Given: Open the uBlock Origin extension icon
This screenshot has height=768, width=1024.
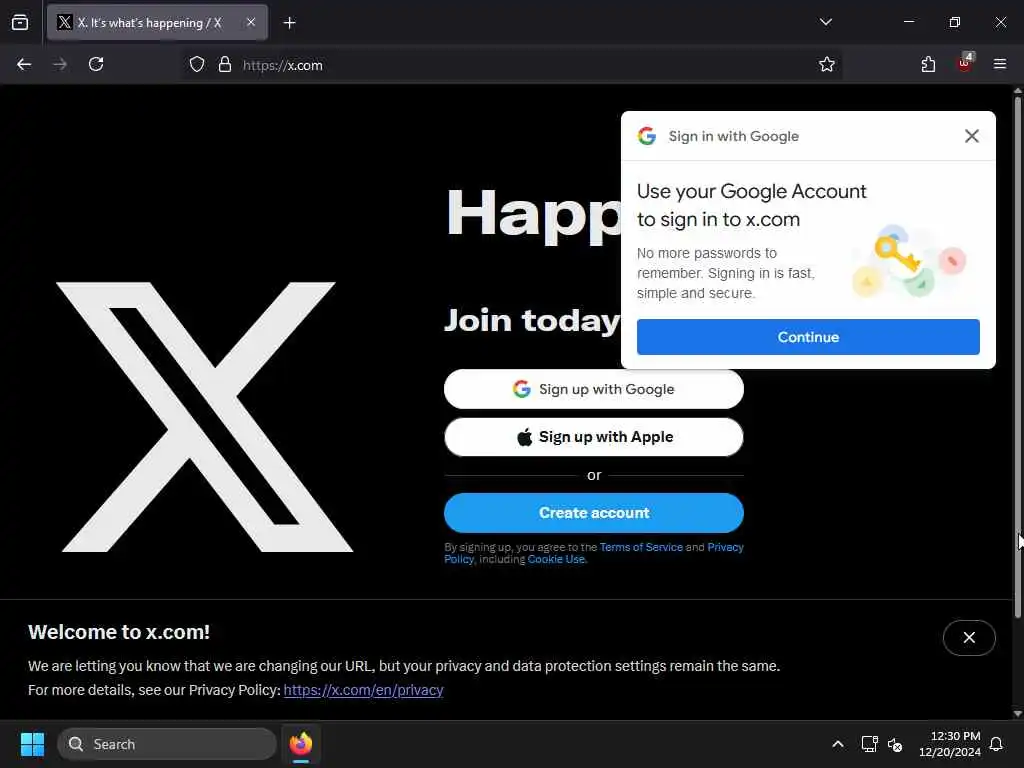Looking at the screenshot, I should point(965,63).
